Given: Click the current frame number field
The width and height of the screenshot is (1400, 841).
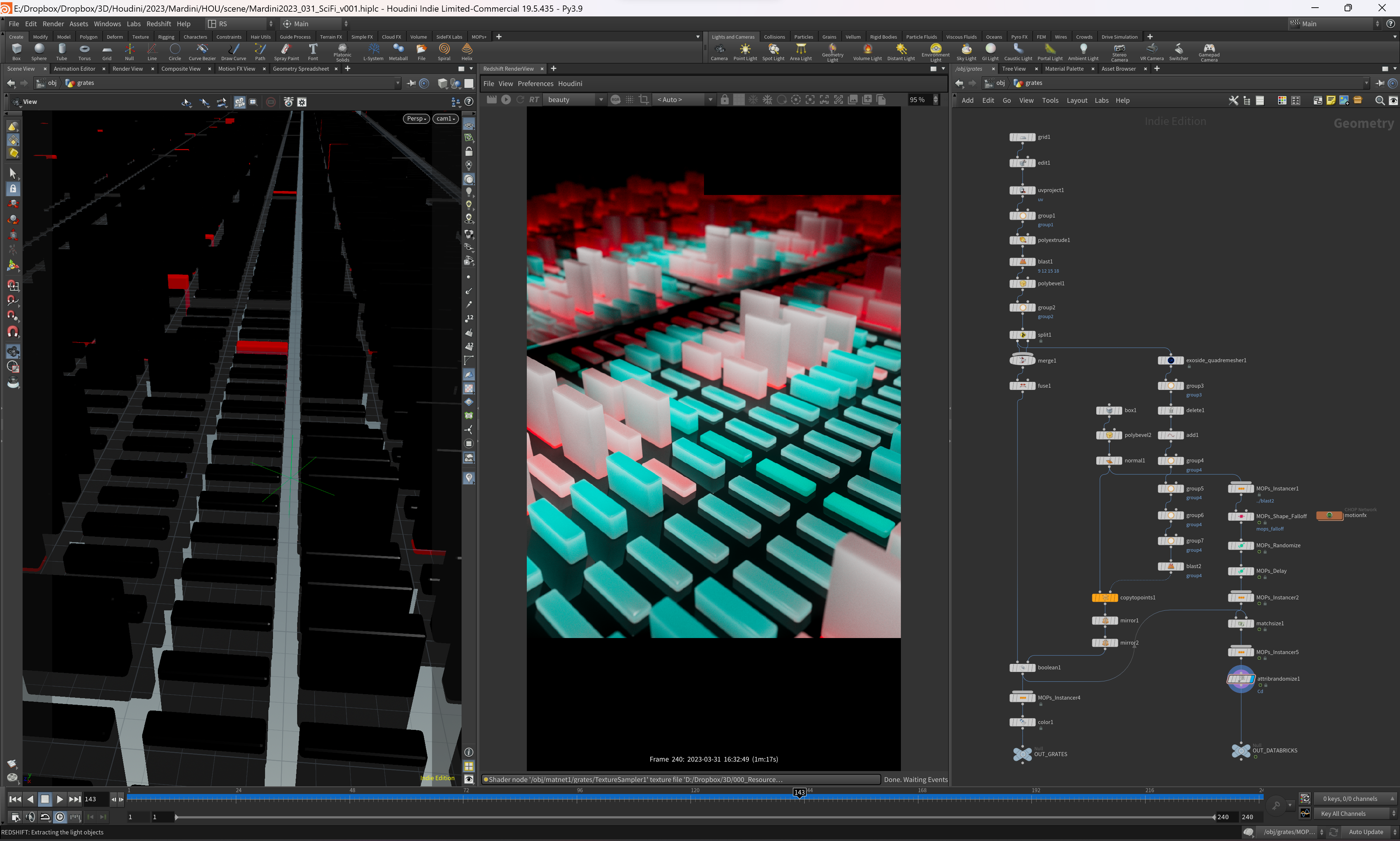Looking at the screenshot, I should point(95,799).
